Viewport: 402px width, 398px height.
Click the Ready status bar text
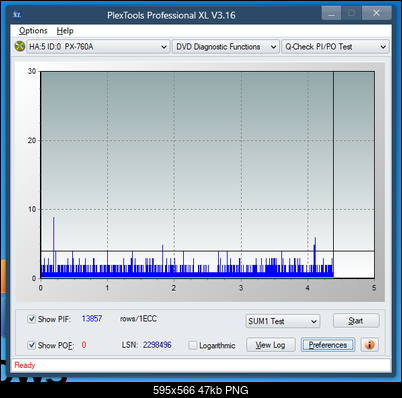pyautogui.click(x=25, y=365)
